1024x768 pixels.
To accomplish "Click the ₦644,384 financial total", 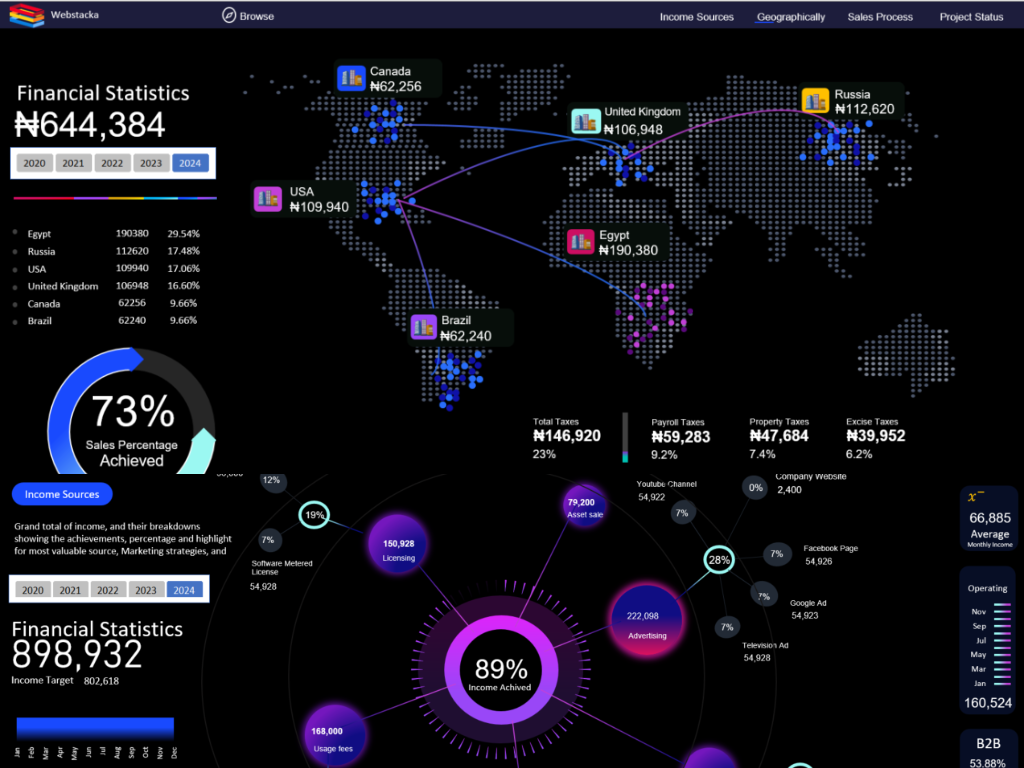I will coord(90,125).
